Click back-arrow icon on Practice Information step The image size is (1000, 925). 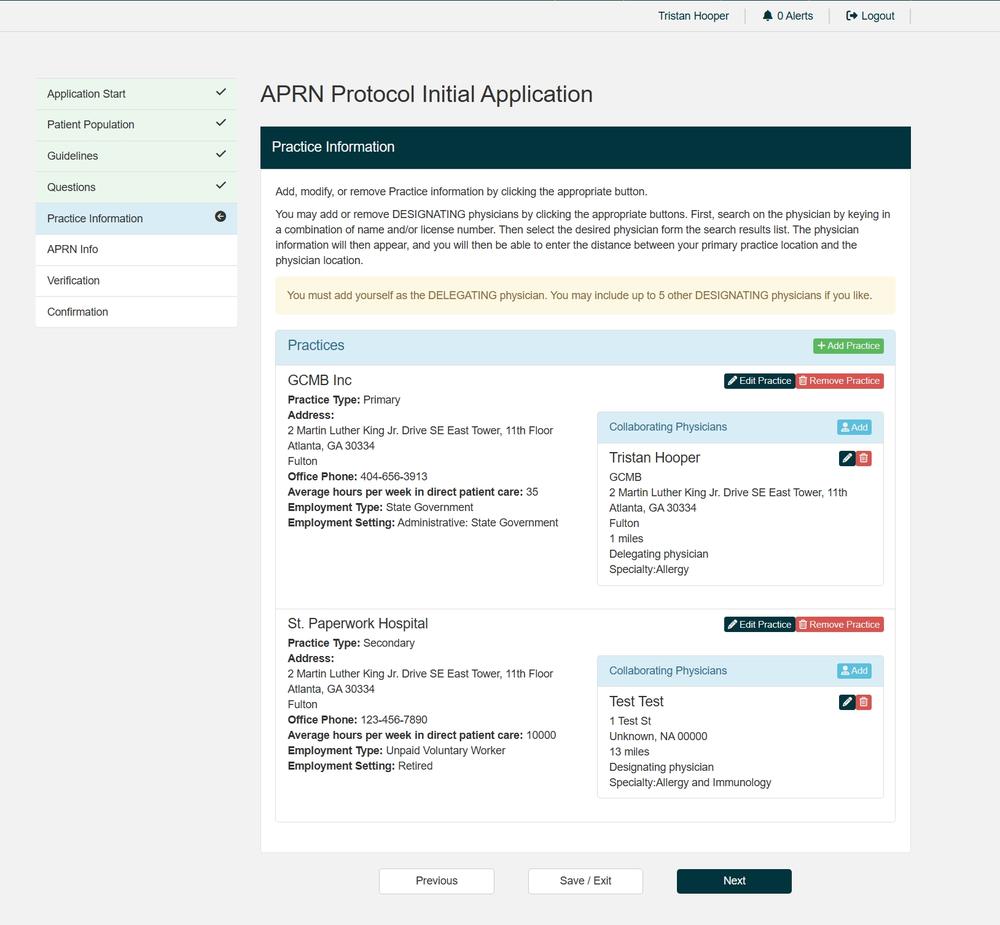[x=220, y=217]
